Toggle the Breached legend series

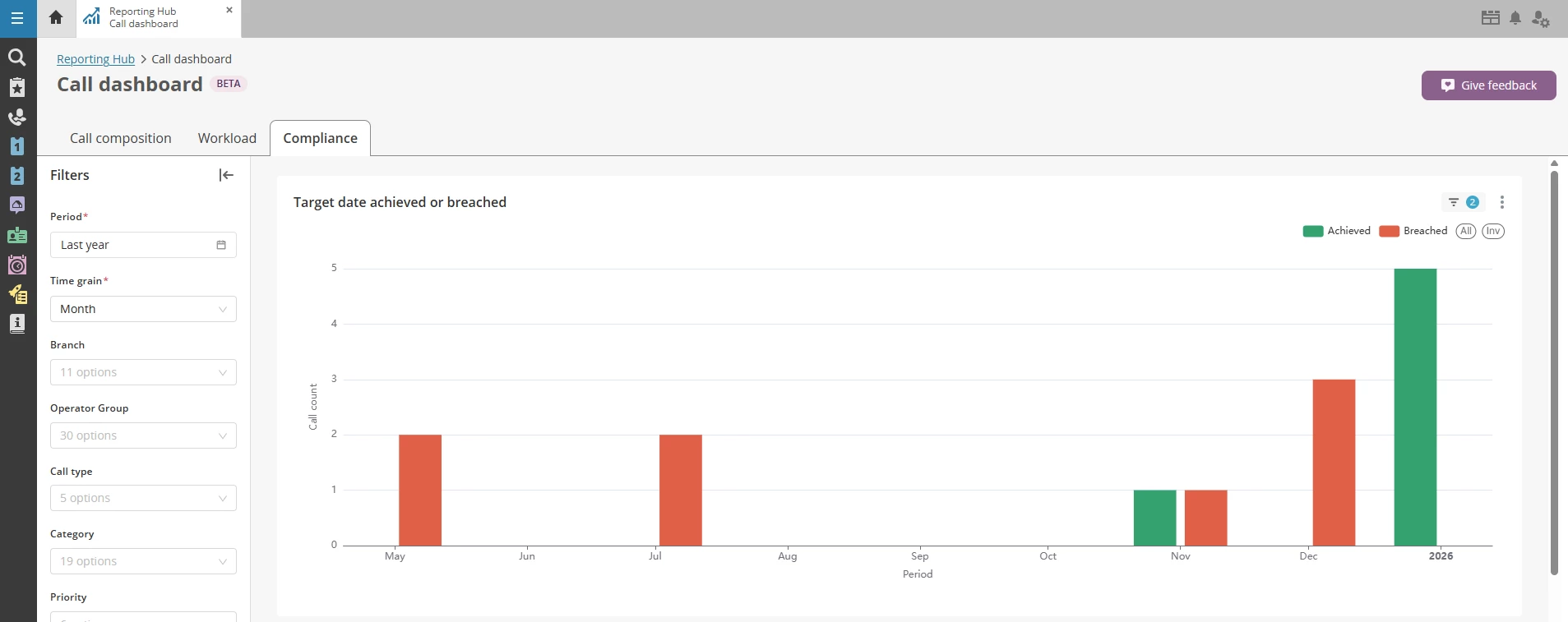1413,231
